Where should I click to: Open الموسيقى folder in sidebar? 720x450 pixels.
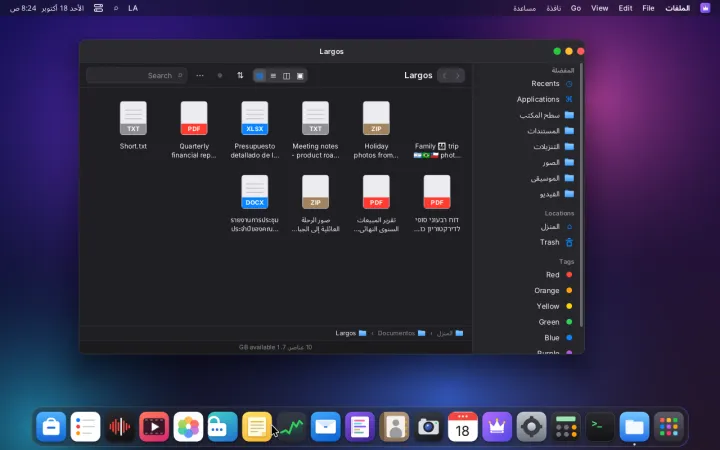click(528, 178)
